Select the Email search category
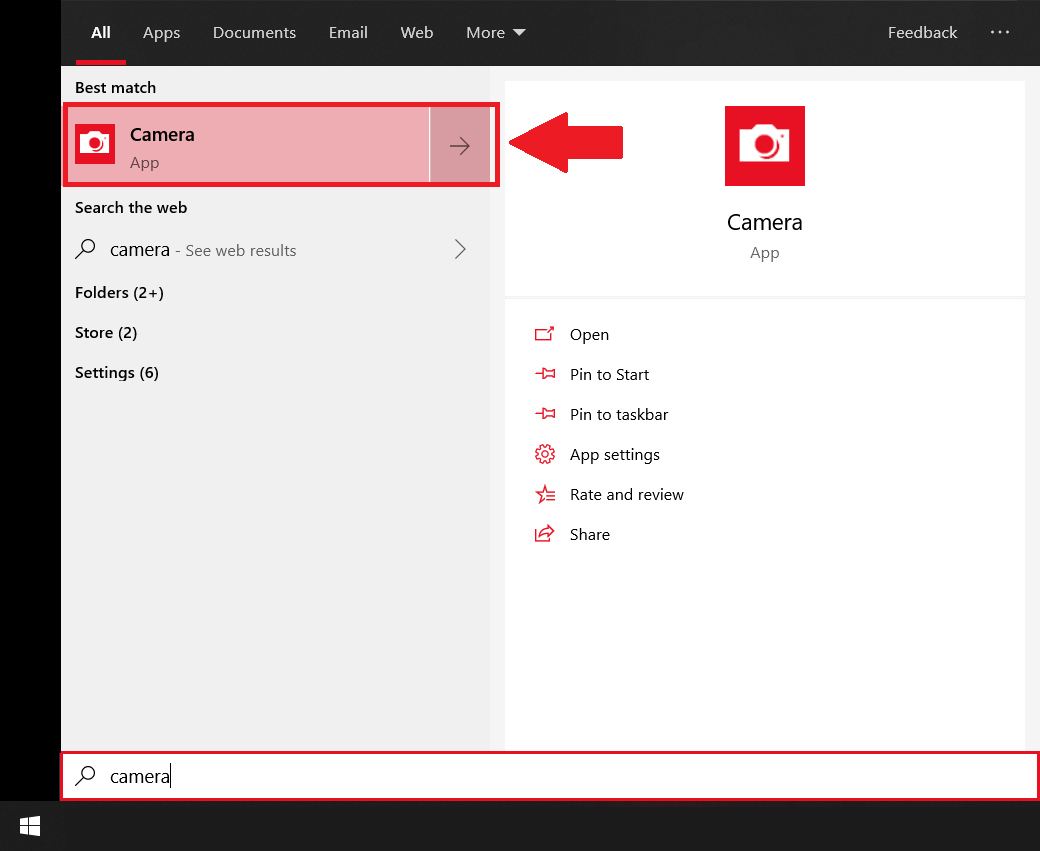Viewport: 1040px width, 851px height. coord(348,32)
